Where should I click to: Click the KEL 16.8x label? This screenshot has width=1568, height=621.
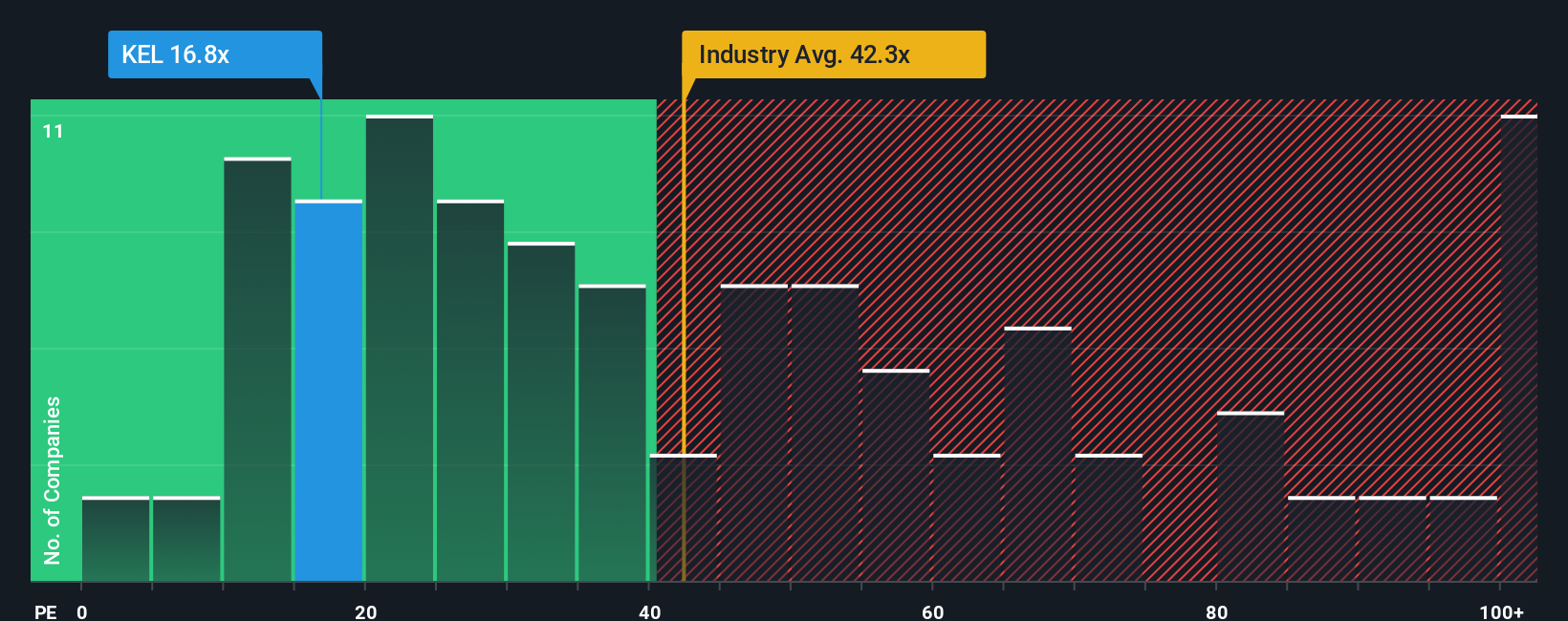[x=214, y=54]
